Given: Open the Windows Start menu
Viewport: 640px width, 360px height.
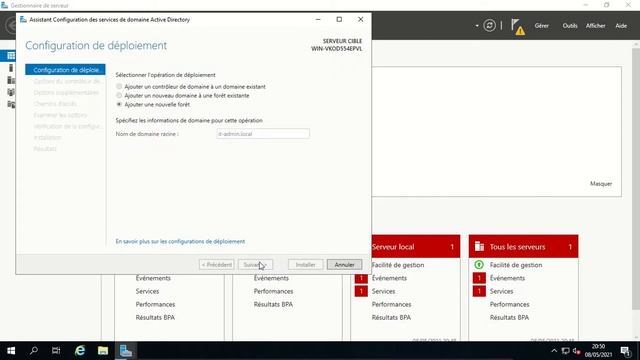Looking at the screenshot, I should 11,351.
